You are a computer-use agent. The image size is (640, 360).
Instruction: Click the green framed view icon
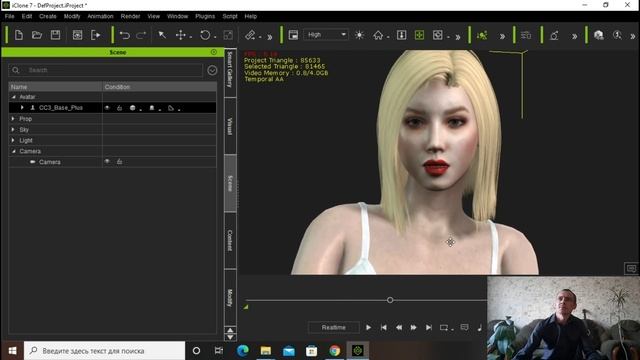[419, 35]
